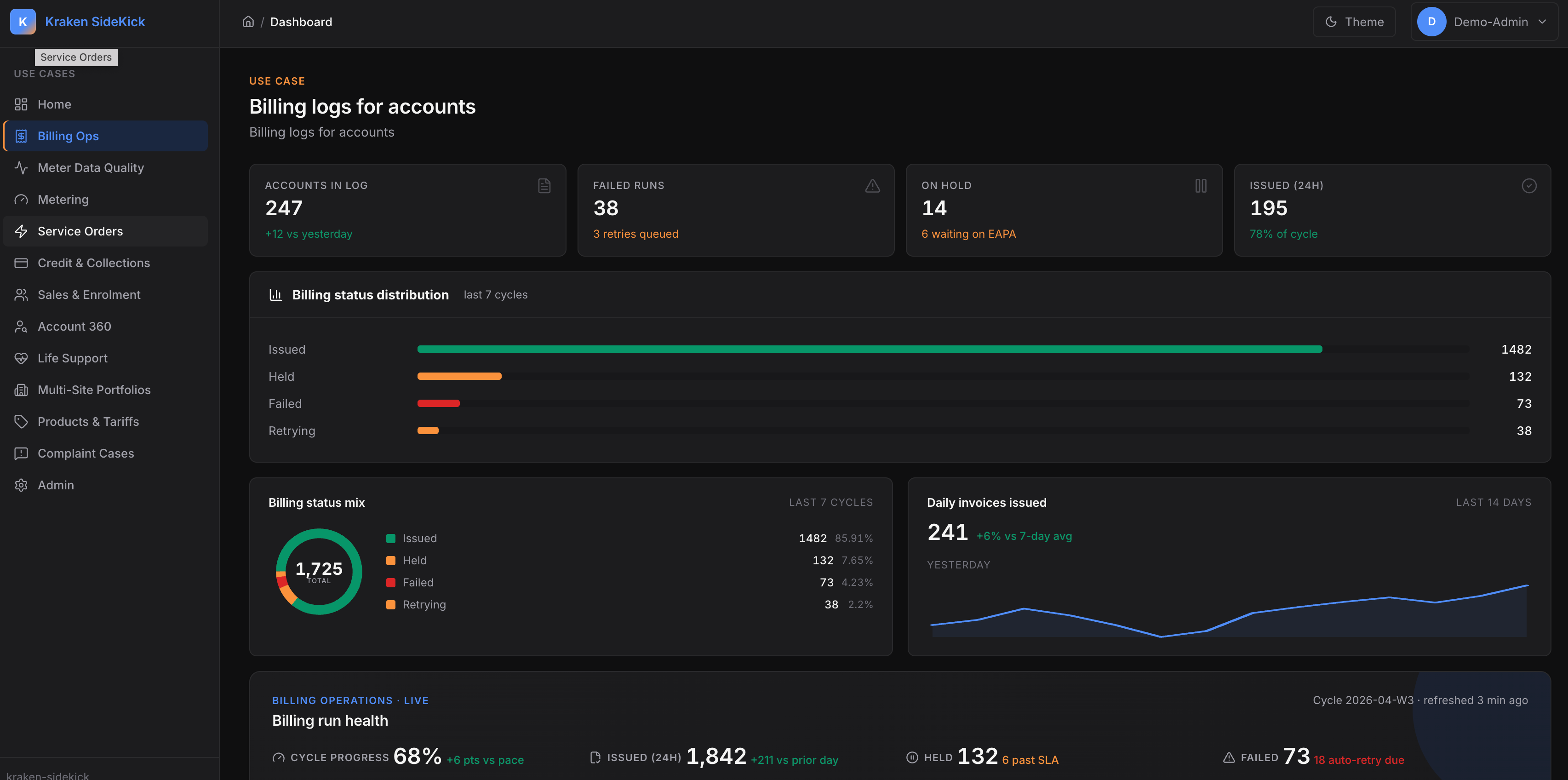
Task: Click the triangle icon next to Failed 73
Action: pyautogui.click(x=1229, y=757)
